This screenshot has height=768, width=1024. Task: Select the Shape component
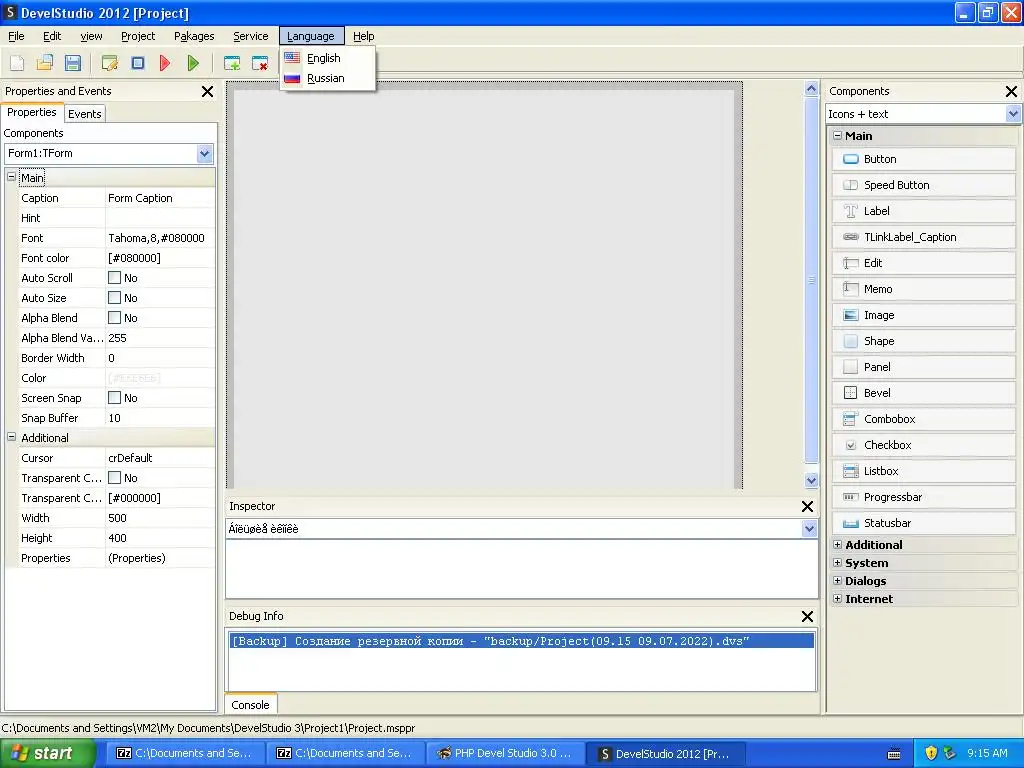[x=923, y=341]
